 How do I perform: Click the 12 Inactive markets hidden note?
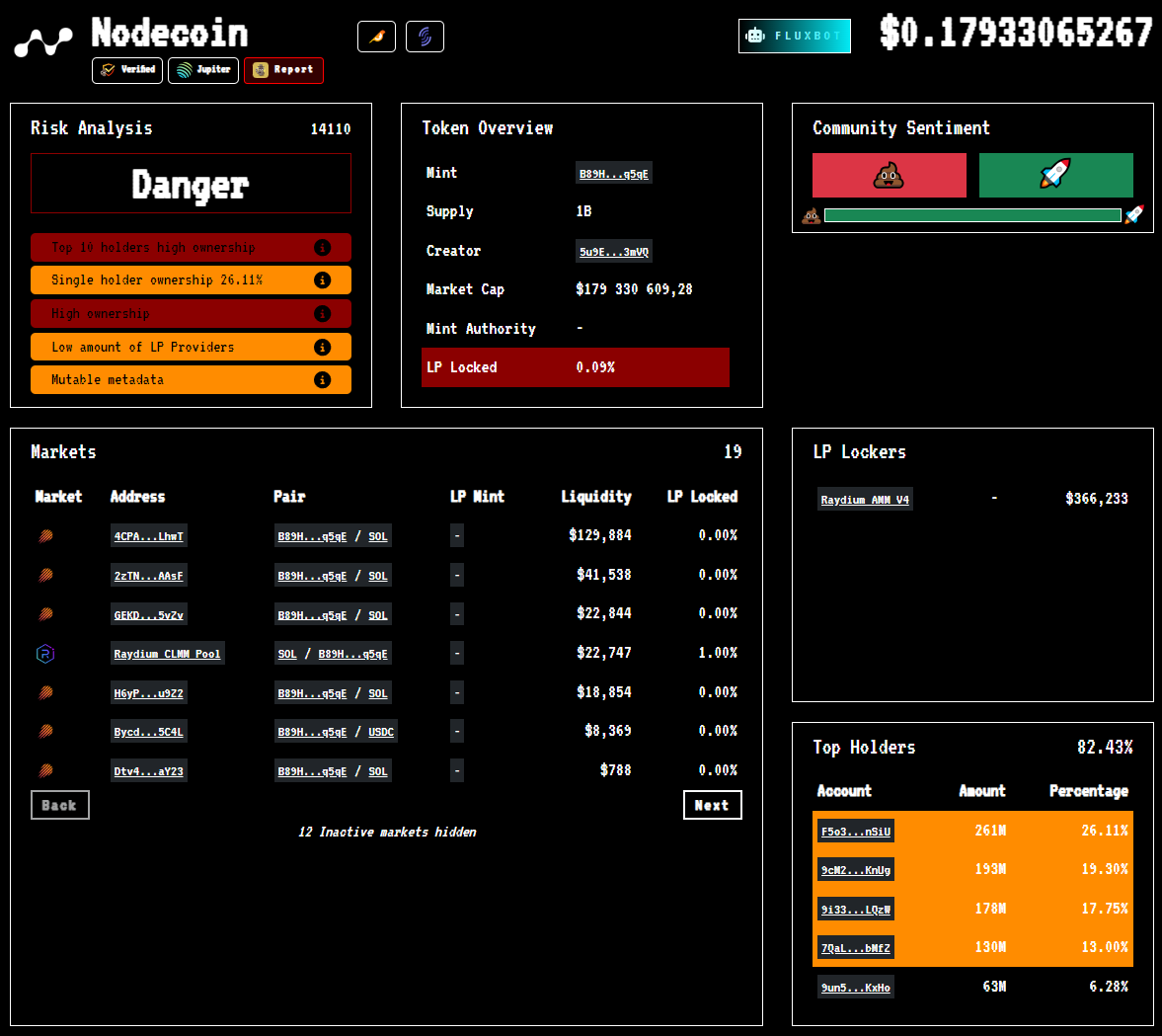(x=387, y=833)
